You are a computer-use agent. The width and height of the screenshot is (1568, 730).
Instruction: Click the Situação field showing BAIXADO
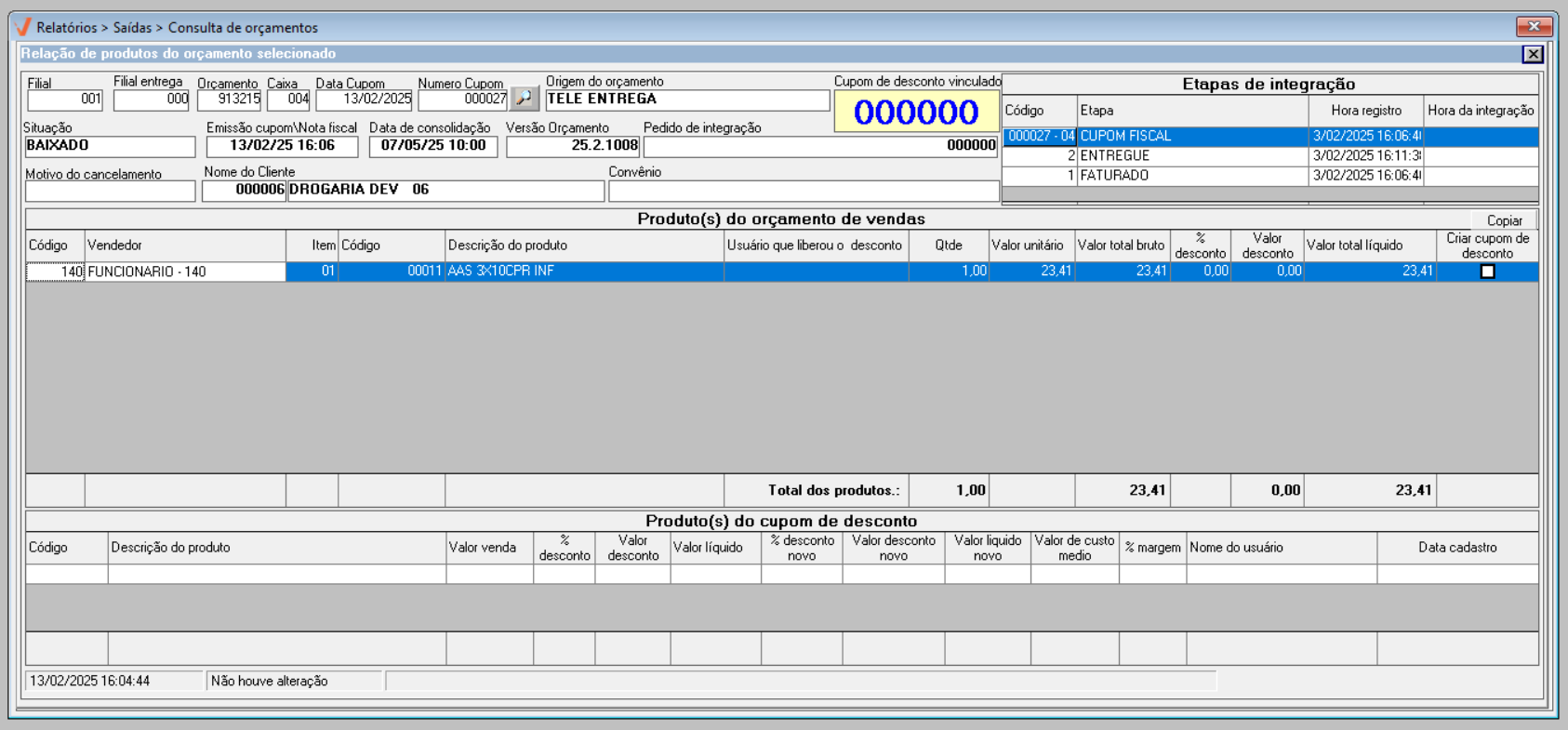click(x=110, y=146)
